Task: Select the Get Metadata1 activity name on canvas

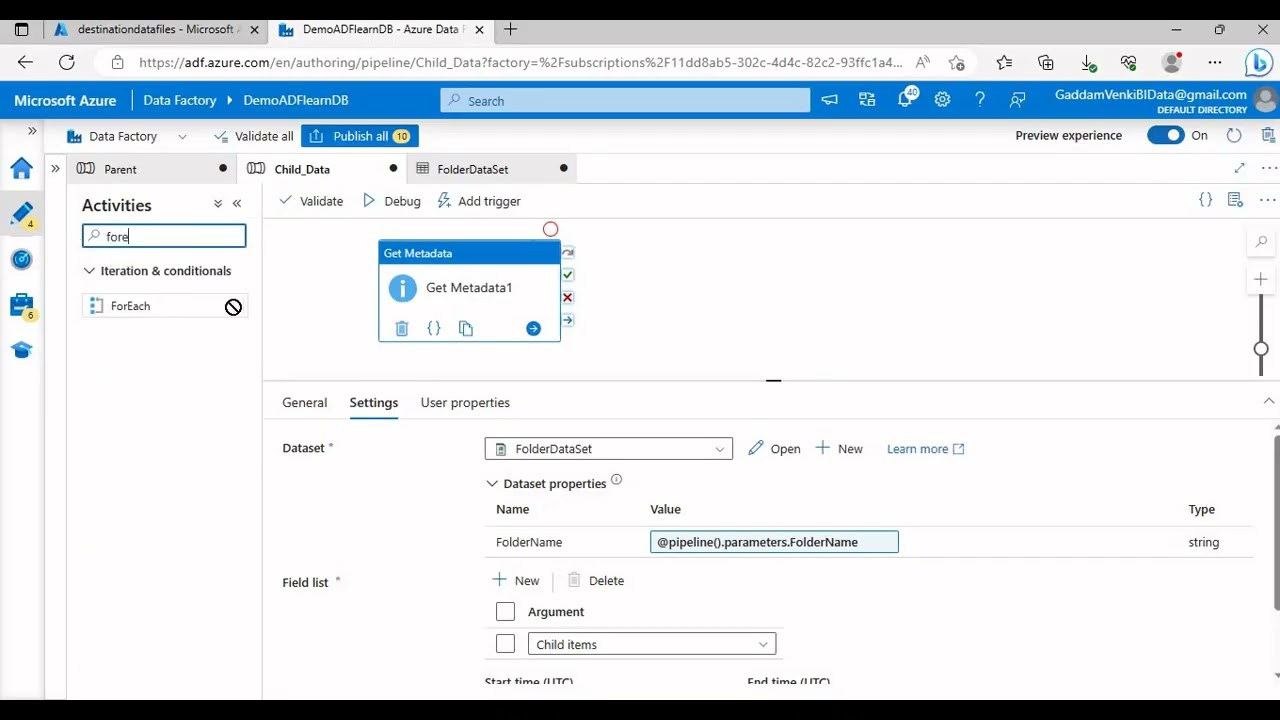Action: pyautogui.click(x=469, y=288)
